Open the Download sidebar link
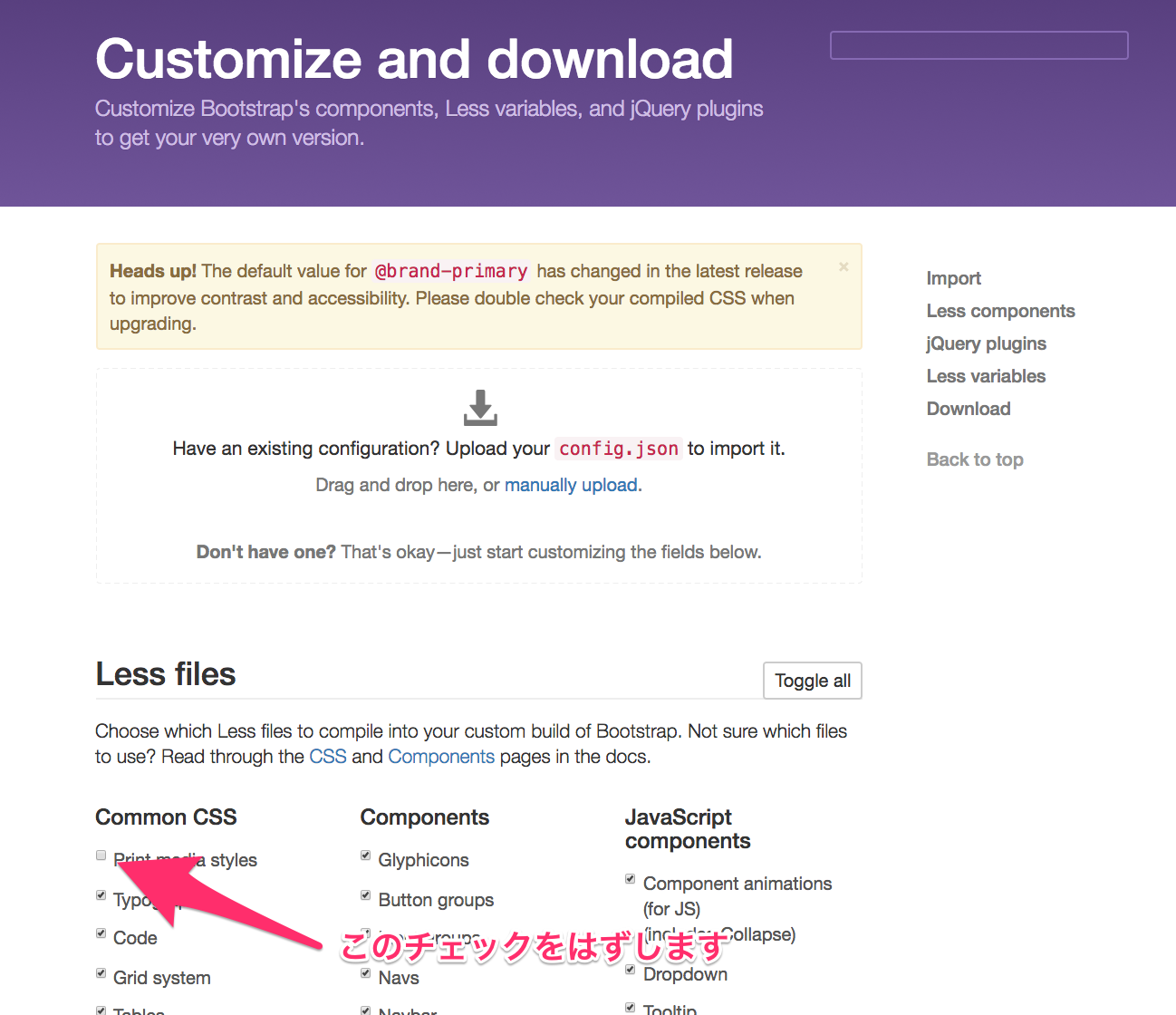 [x=968, y=409]
